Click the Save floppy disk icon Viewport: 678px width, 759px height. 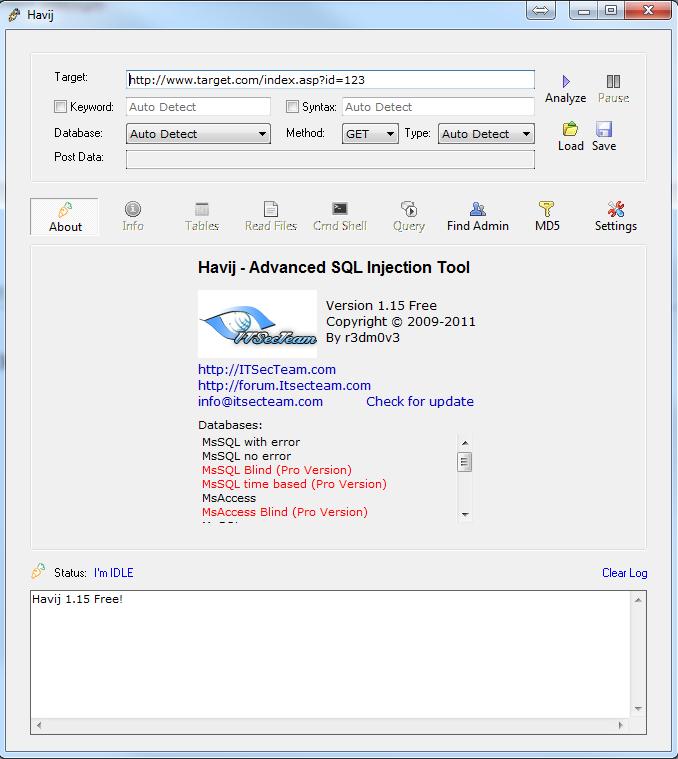click(604, 129)
